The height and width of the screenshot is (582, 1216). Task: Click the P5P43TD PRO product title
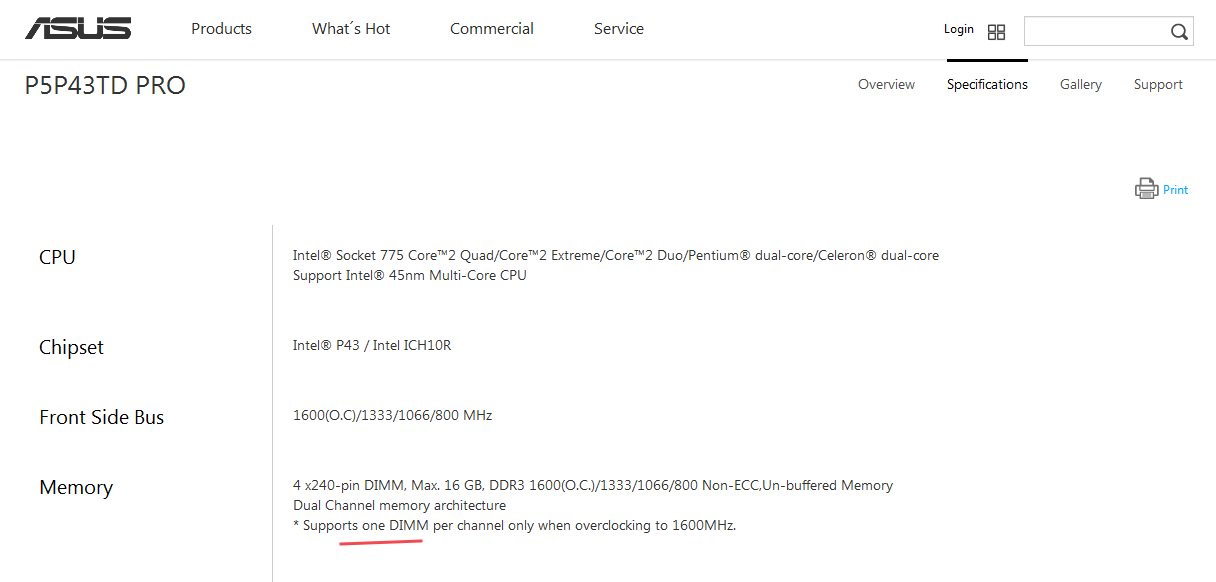(105, 86)
